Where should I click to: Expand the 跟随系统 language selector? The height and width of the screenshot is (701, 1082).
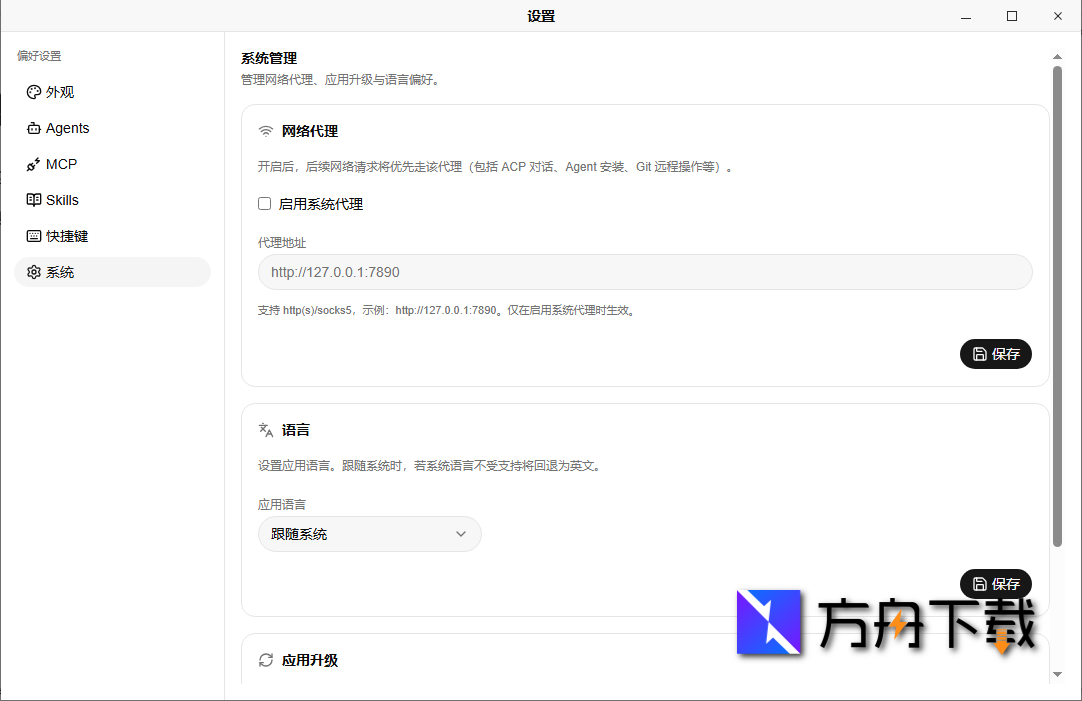point(369,534)
